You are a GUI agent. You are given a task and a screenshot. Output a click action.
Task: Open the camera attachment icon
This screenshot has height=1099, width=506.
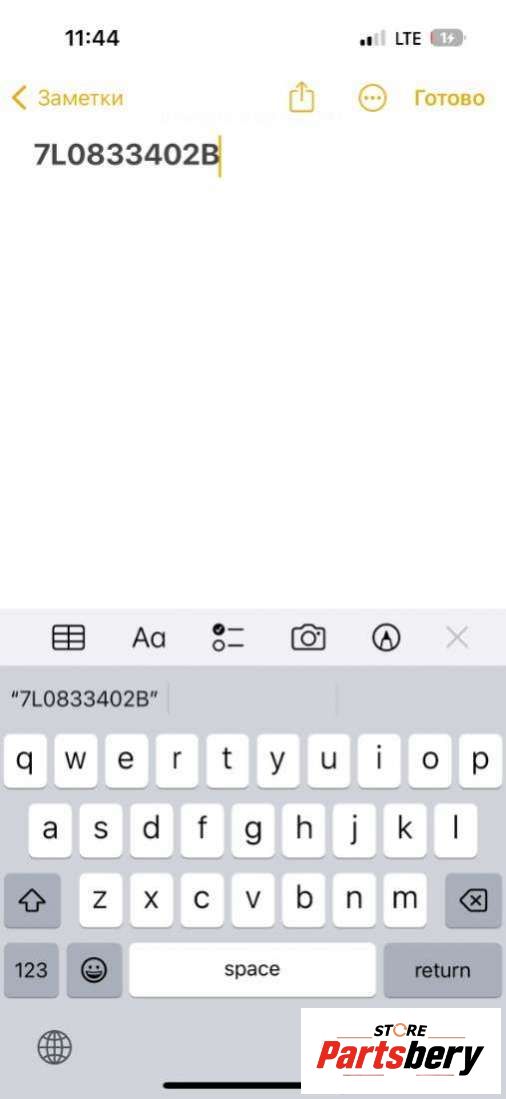[x=308, y=637]
